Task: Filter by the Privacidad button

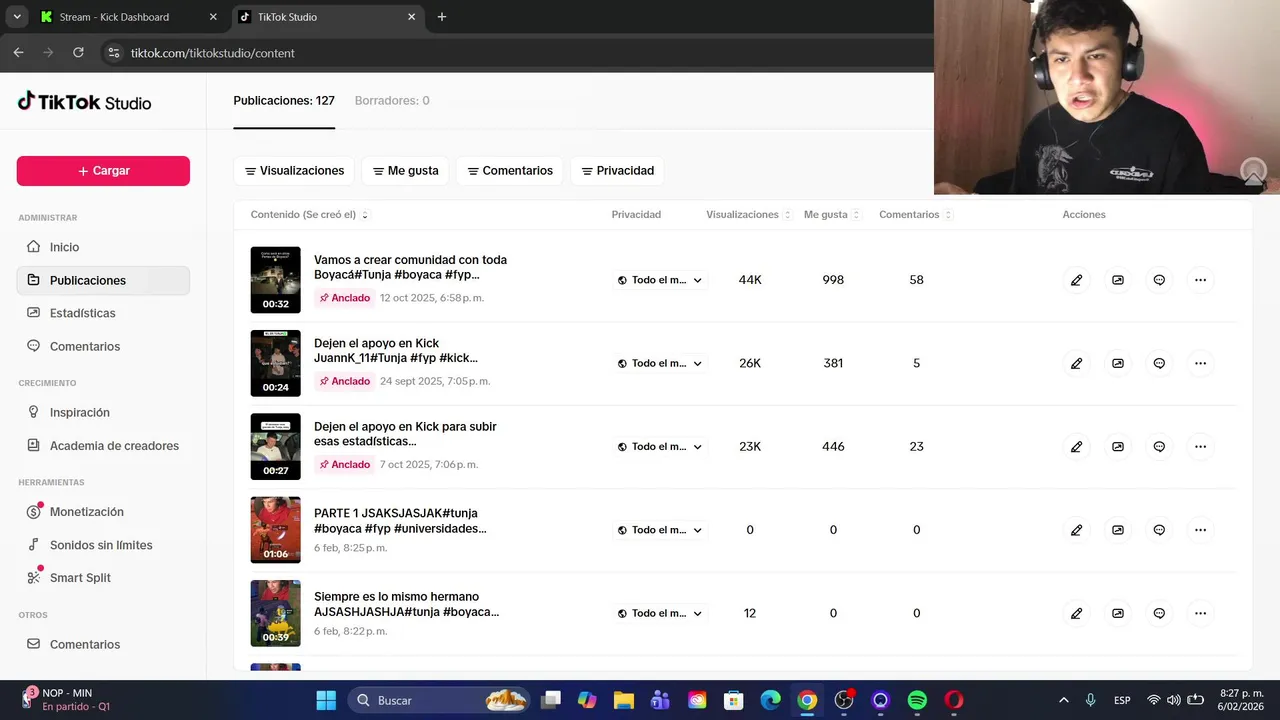Action: coord(617,171)
